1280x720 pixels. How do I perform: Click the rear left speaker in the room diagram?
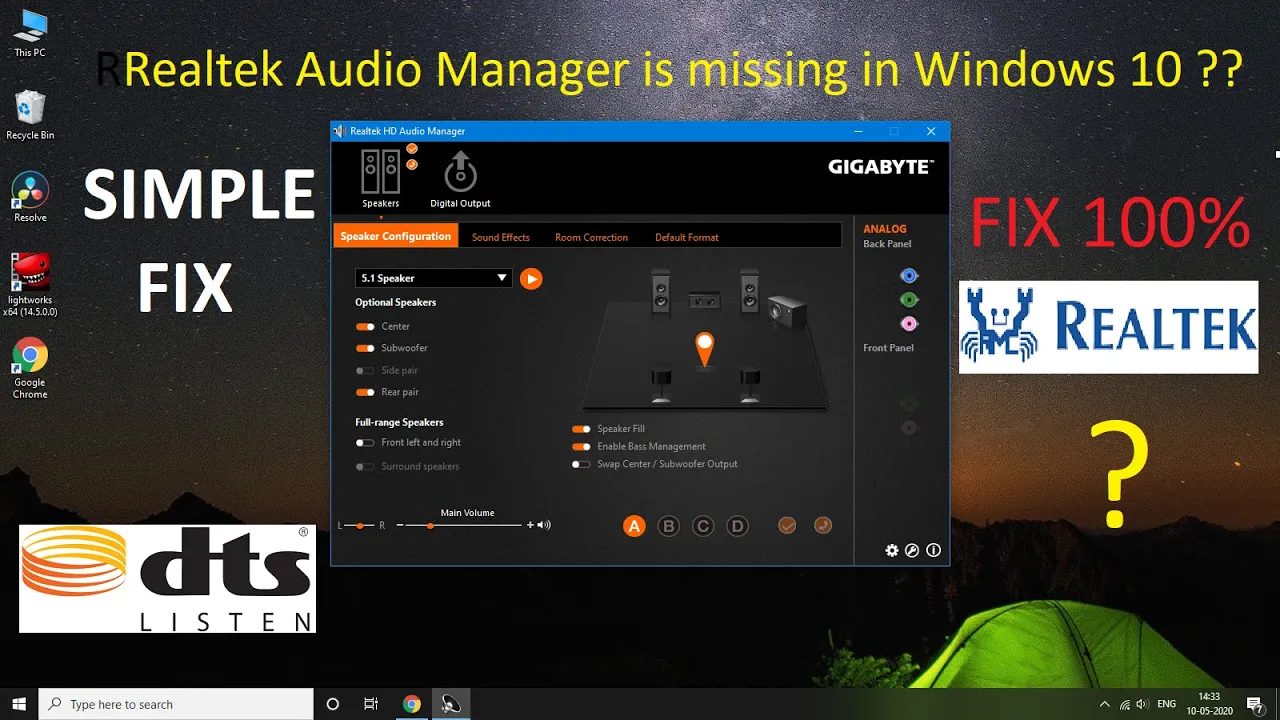660,383
